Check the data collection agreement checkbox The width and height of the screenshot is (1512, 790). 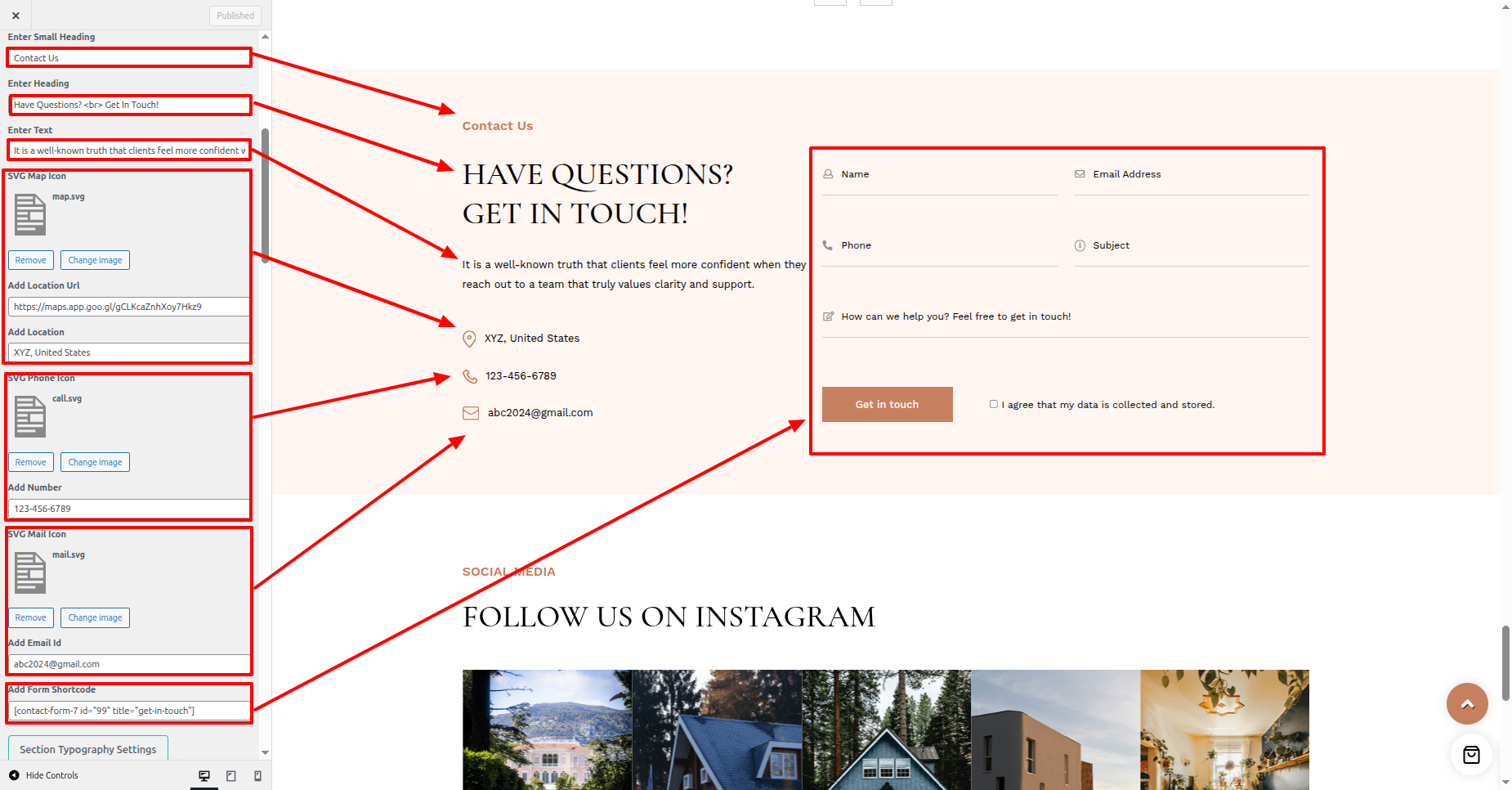coord(994,404)
